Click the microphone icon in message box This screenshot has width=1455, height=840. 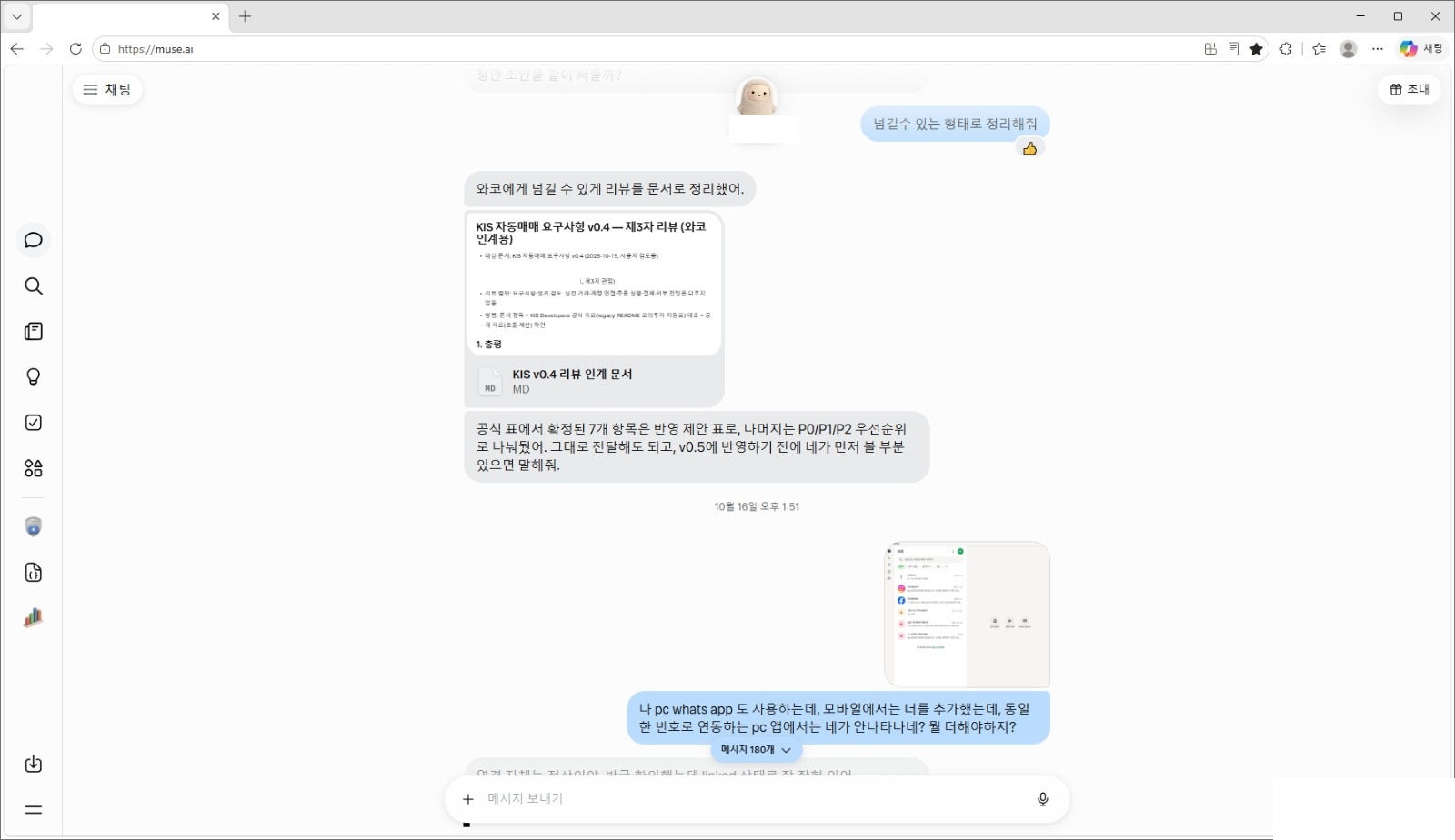tap(1043, 799)
